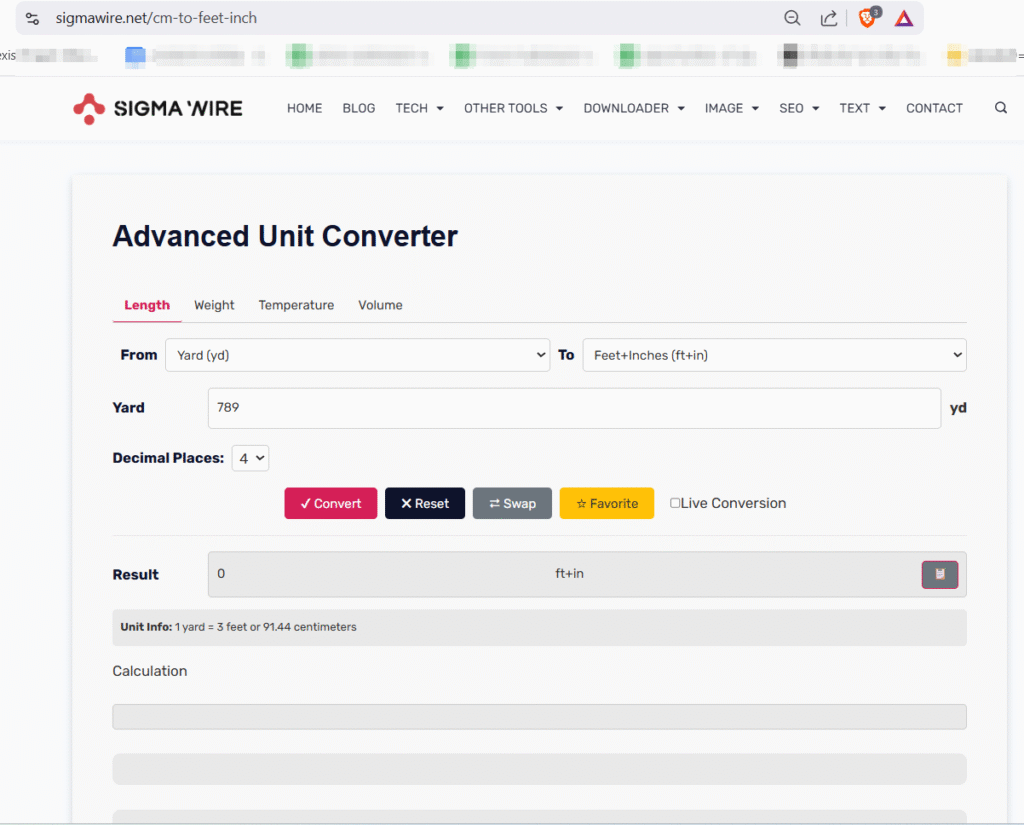
Task: Click the Convert button
Action: (330, 504)
